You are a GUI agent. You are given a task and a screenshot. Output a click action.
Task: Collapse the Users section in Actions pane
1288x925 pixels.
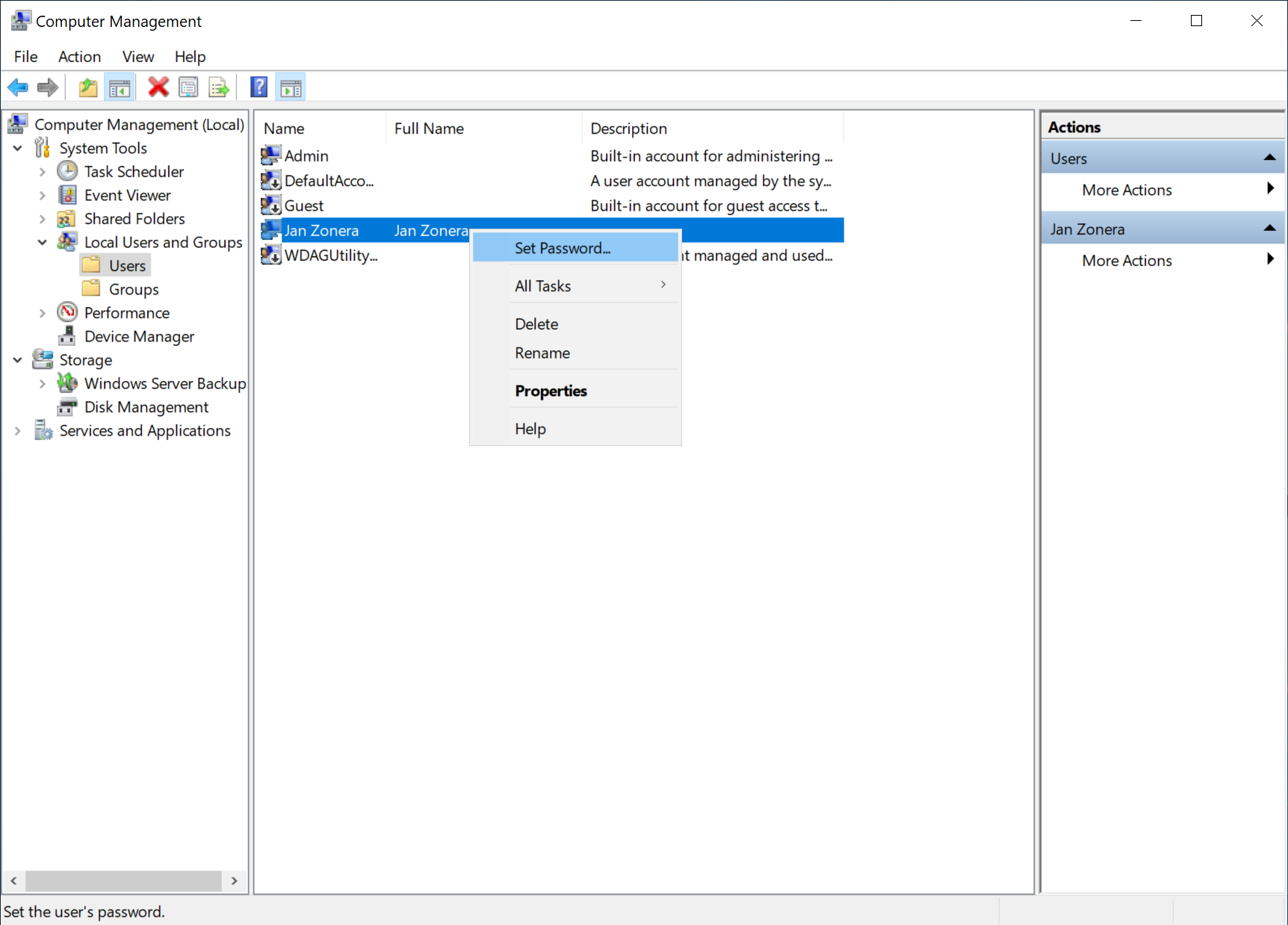(1269, 158)
